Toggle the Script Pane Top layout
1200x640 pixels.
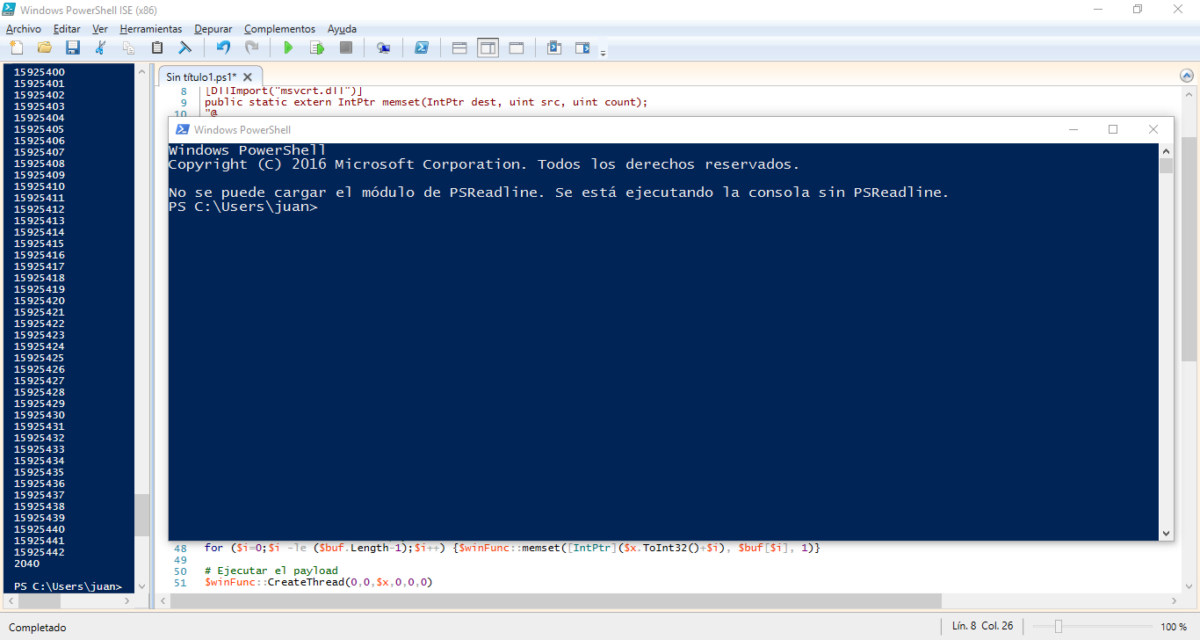coord(458,47)
